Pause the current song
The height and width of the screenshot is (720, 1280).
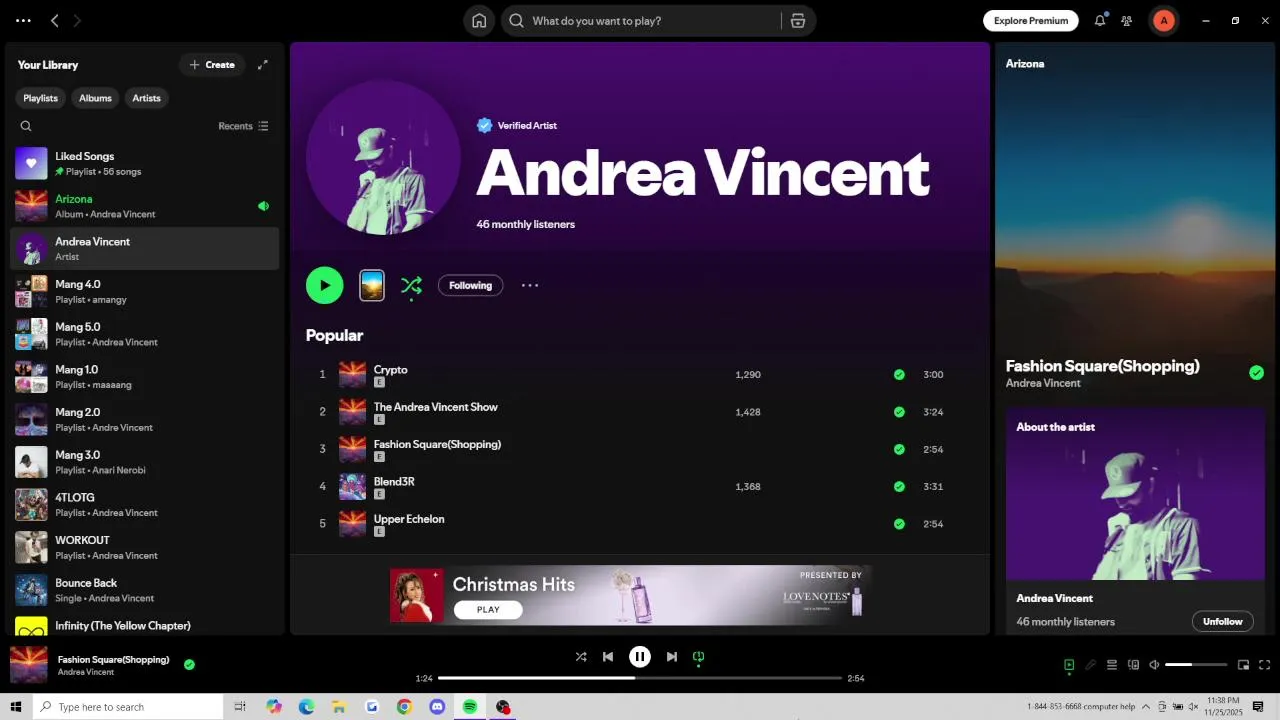coord(640,657)
